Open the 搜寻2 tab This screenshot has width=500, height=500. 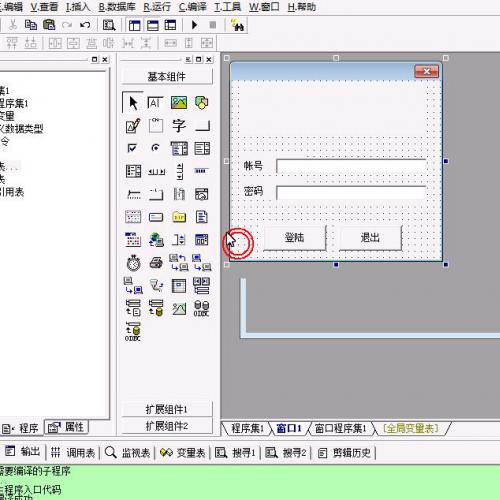(x=286, y=452)
